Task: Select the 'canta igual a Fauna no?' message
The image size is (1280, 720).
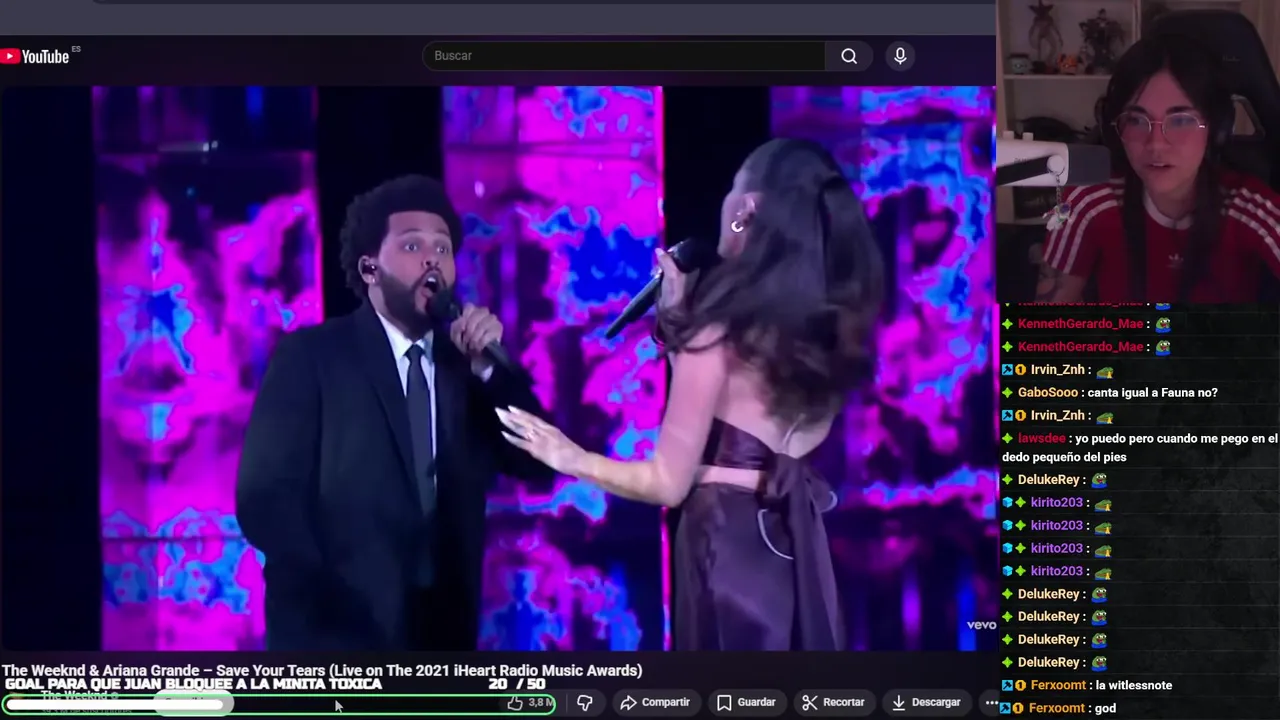Action: (x=1152, y=393)
